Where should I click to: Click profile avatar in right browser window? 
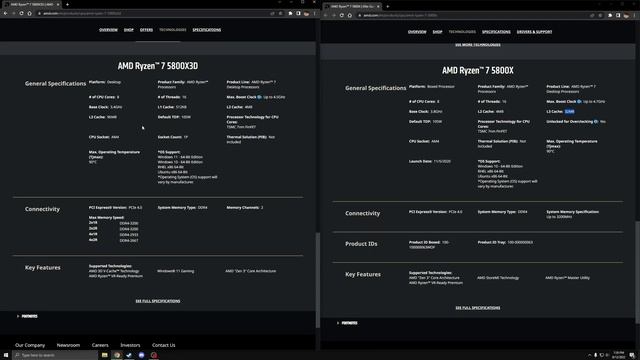click(627, 15)
